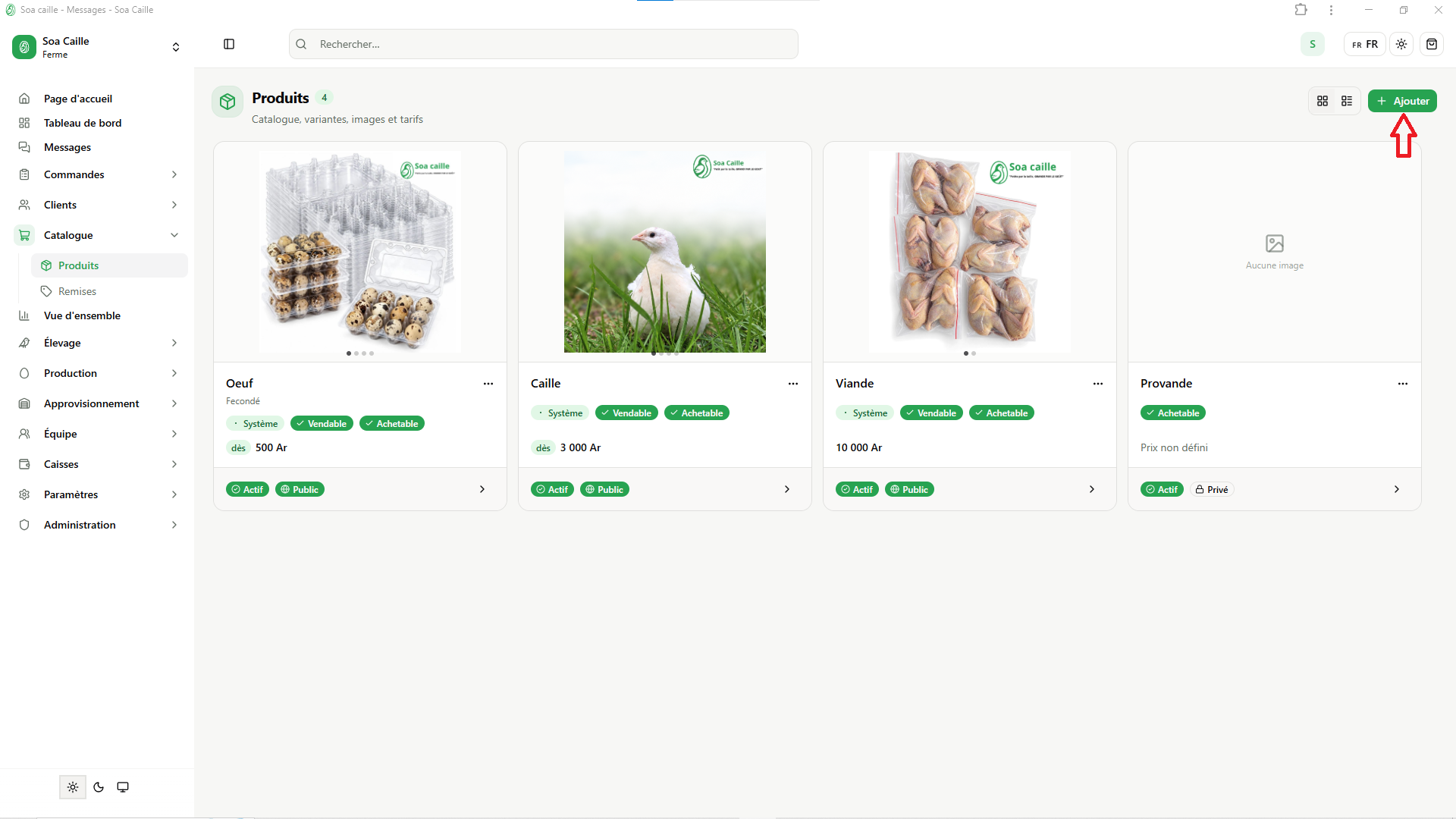Click the Ajouter button
The height and width of the screenshot is (819, 1456).
coord(1402,101)
